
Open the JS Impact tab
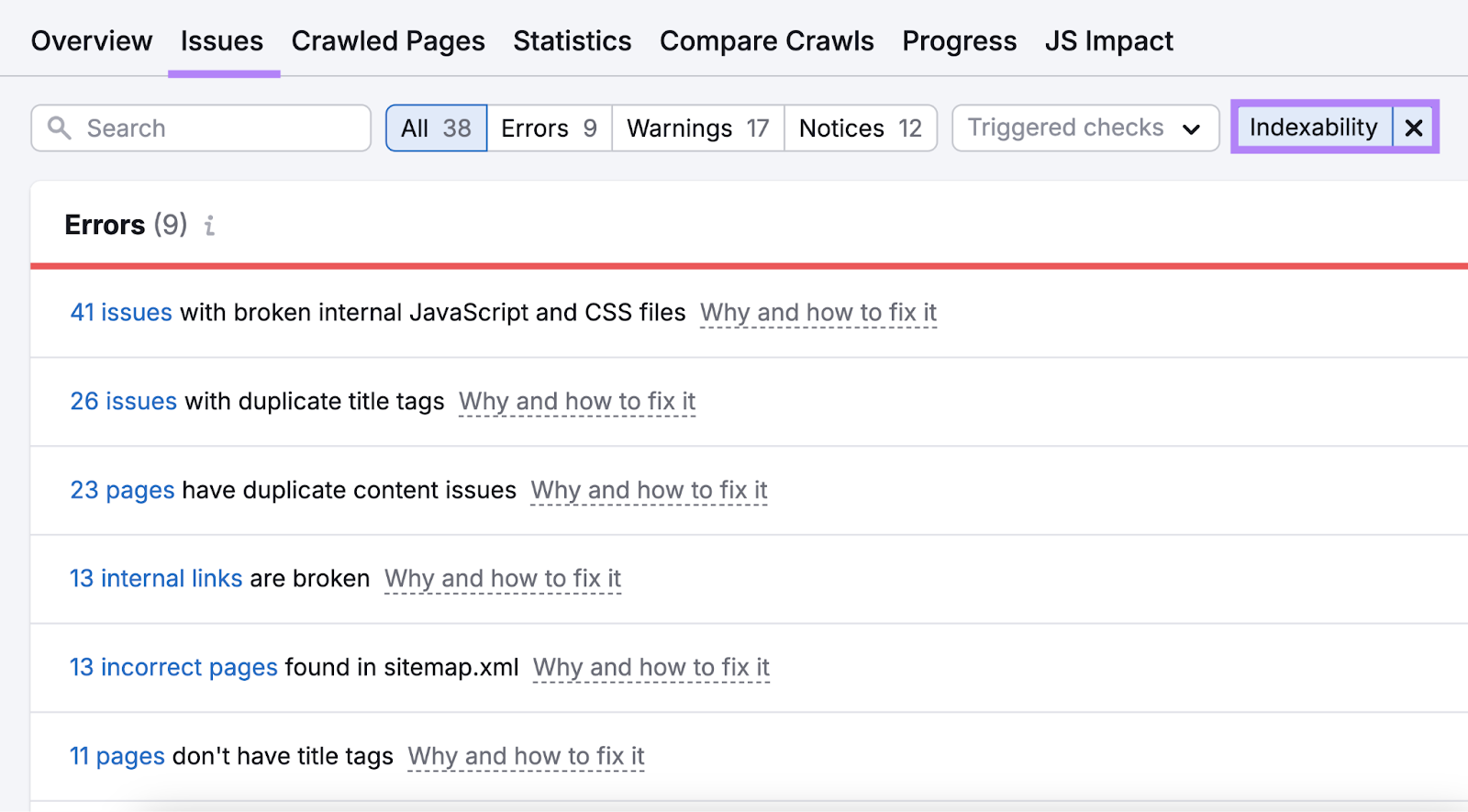[1108, 40]
